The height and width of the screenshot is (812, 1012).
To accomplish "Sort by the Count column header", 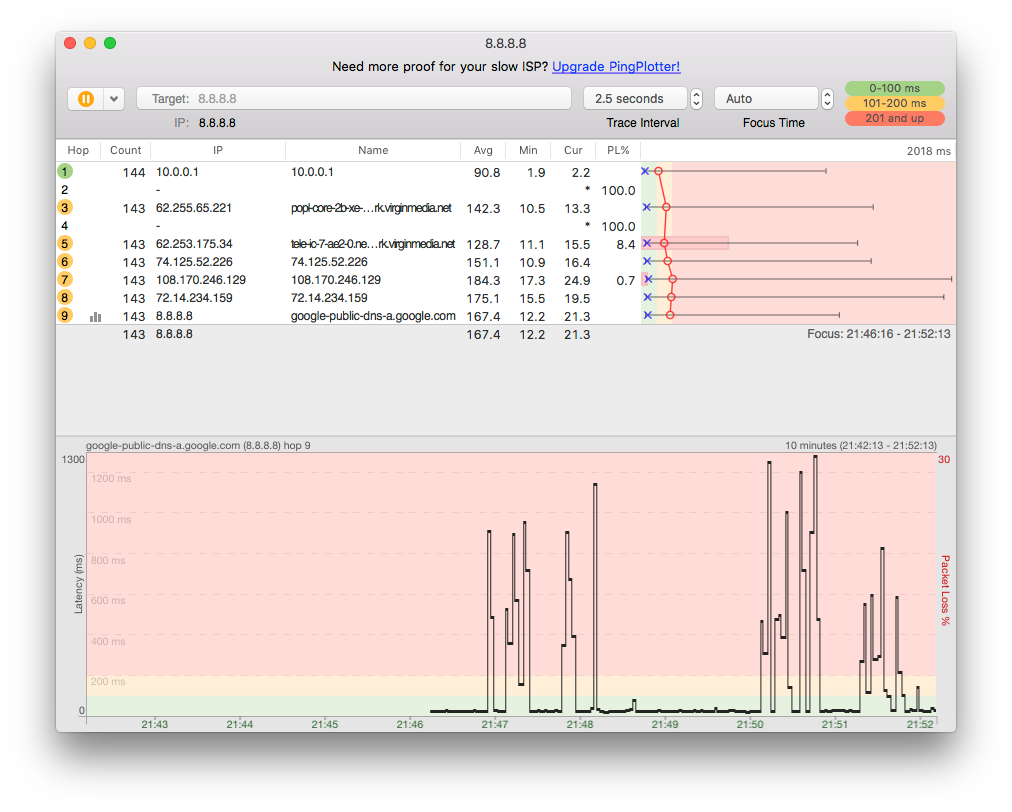I will (x=125, y=150).
